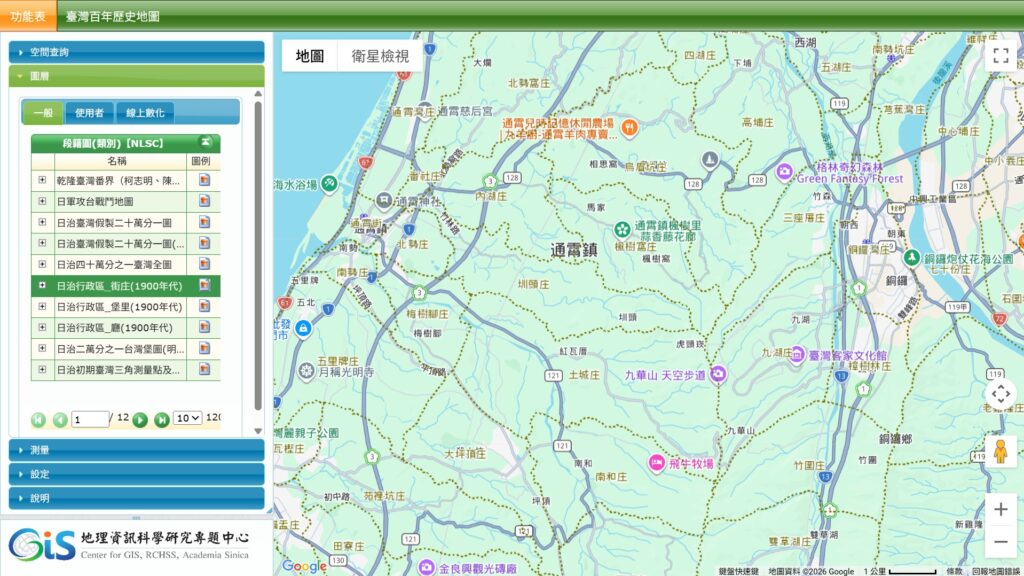
Task: Switch to 一般 layer tab
Action: click(43, 113)
